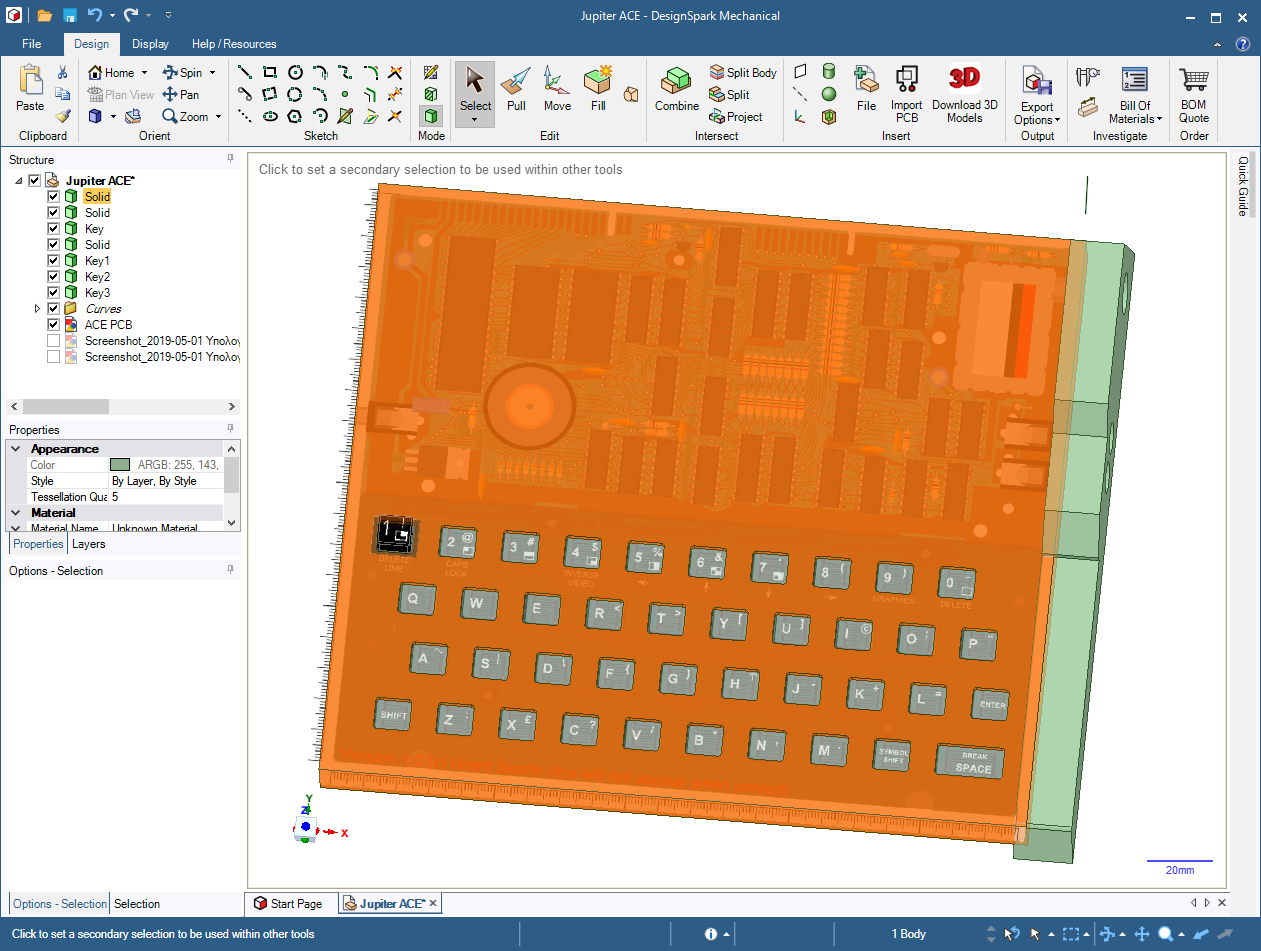
Task: Click the Save icon in title bar
Action: click(x=70, y=15)
